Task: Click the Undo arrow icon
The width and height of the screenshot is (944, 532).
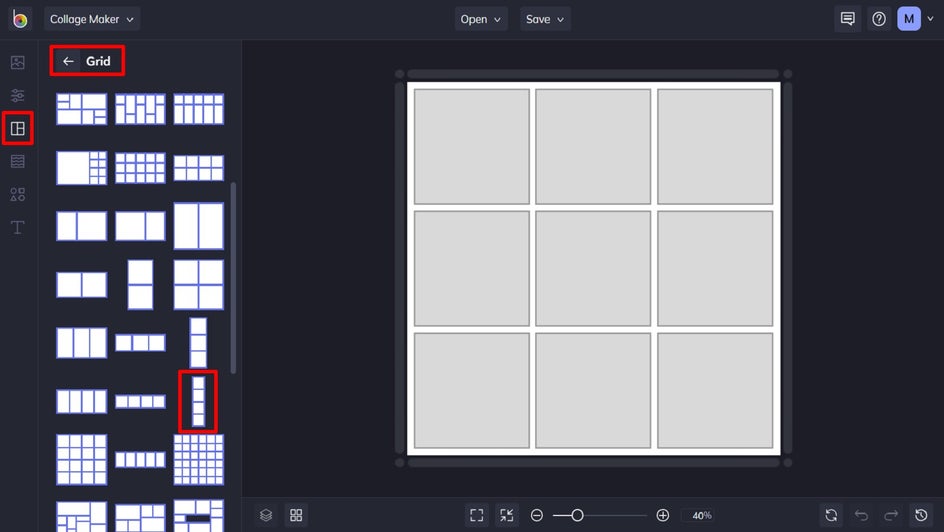Action: [x=861, y=515]
